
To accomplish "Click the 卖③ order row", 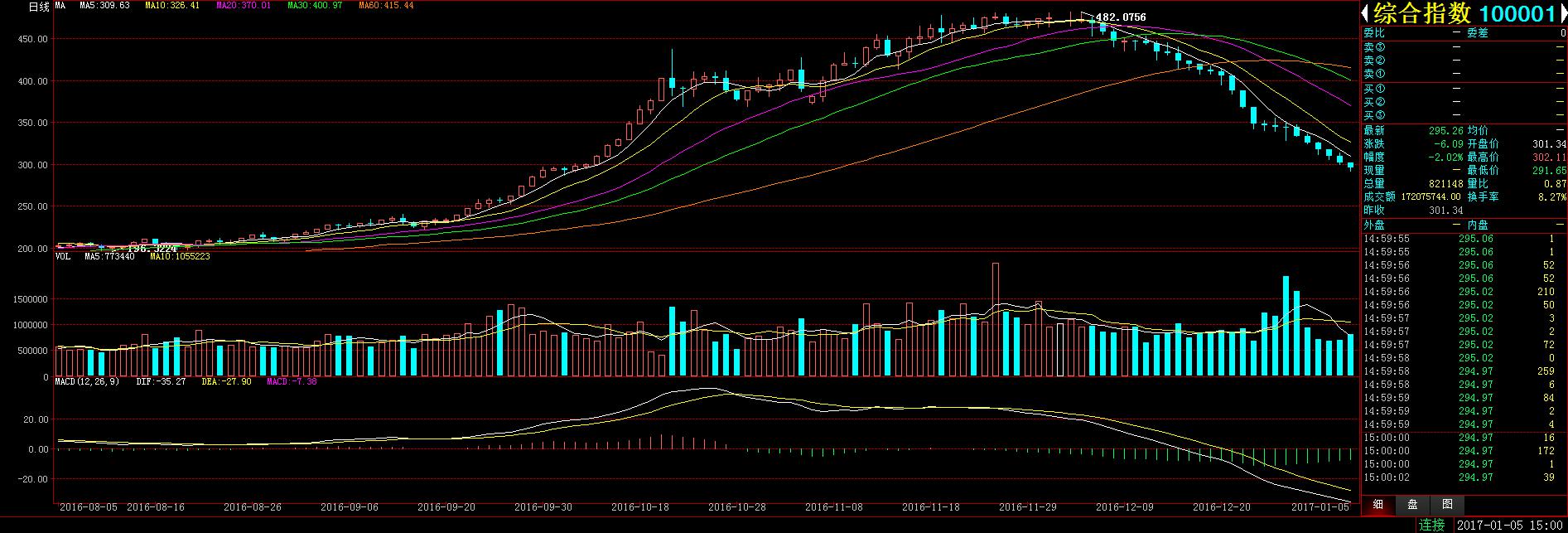I will tap(1464, 47).
